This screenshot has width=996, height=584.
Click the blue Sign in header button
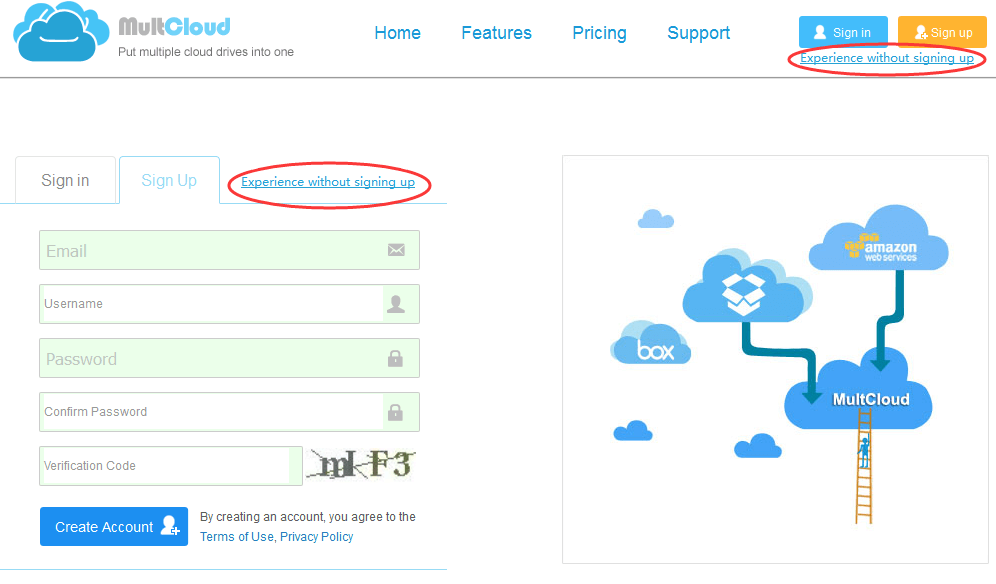click(843, 32)
